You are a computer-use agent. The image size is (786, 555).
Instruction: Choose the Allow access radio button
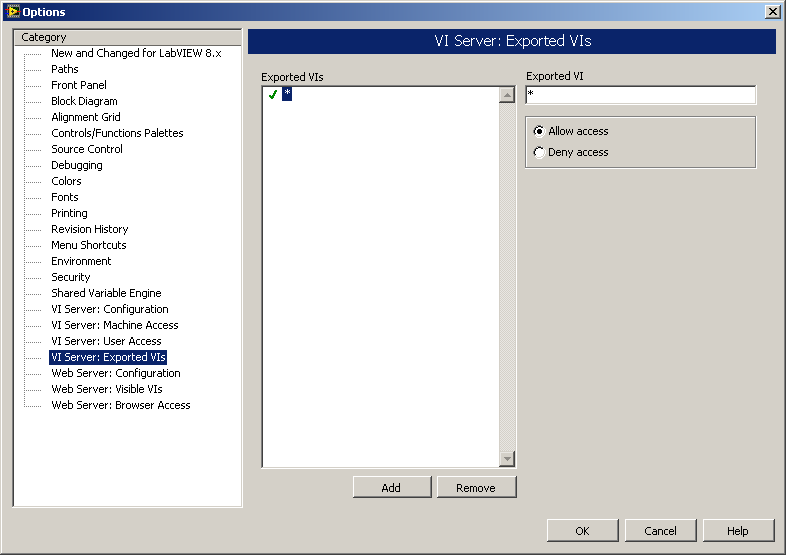(x=571, y=131)
